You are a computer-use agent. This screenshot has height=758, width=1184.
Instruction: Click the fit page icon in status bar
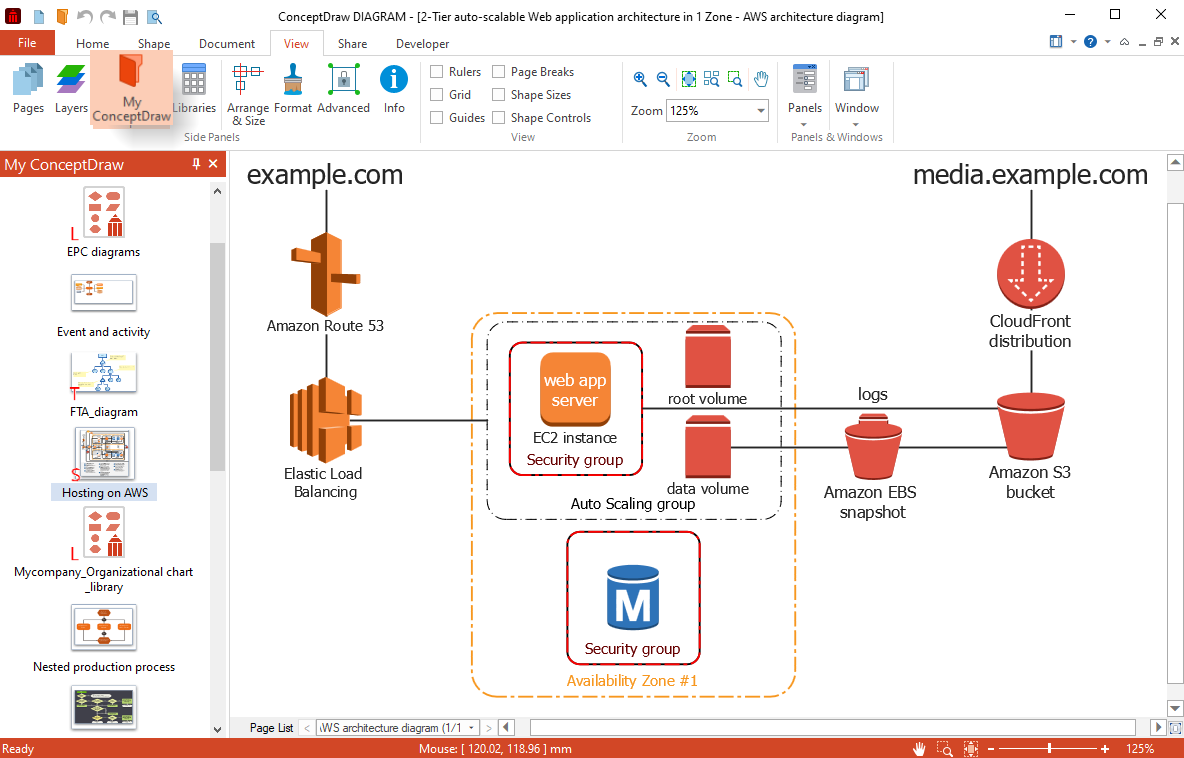(x=970, y=748)
